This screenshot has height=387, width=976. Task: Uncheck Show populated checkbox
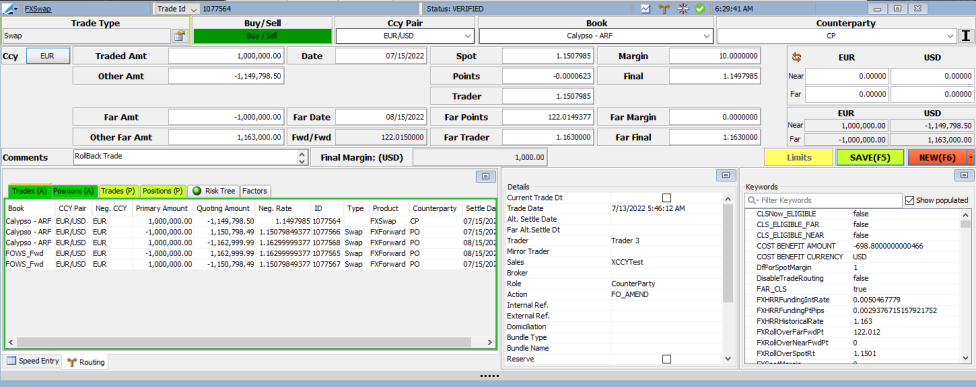(909, 200)
